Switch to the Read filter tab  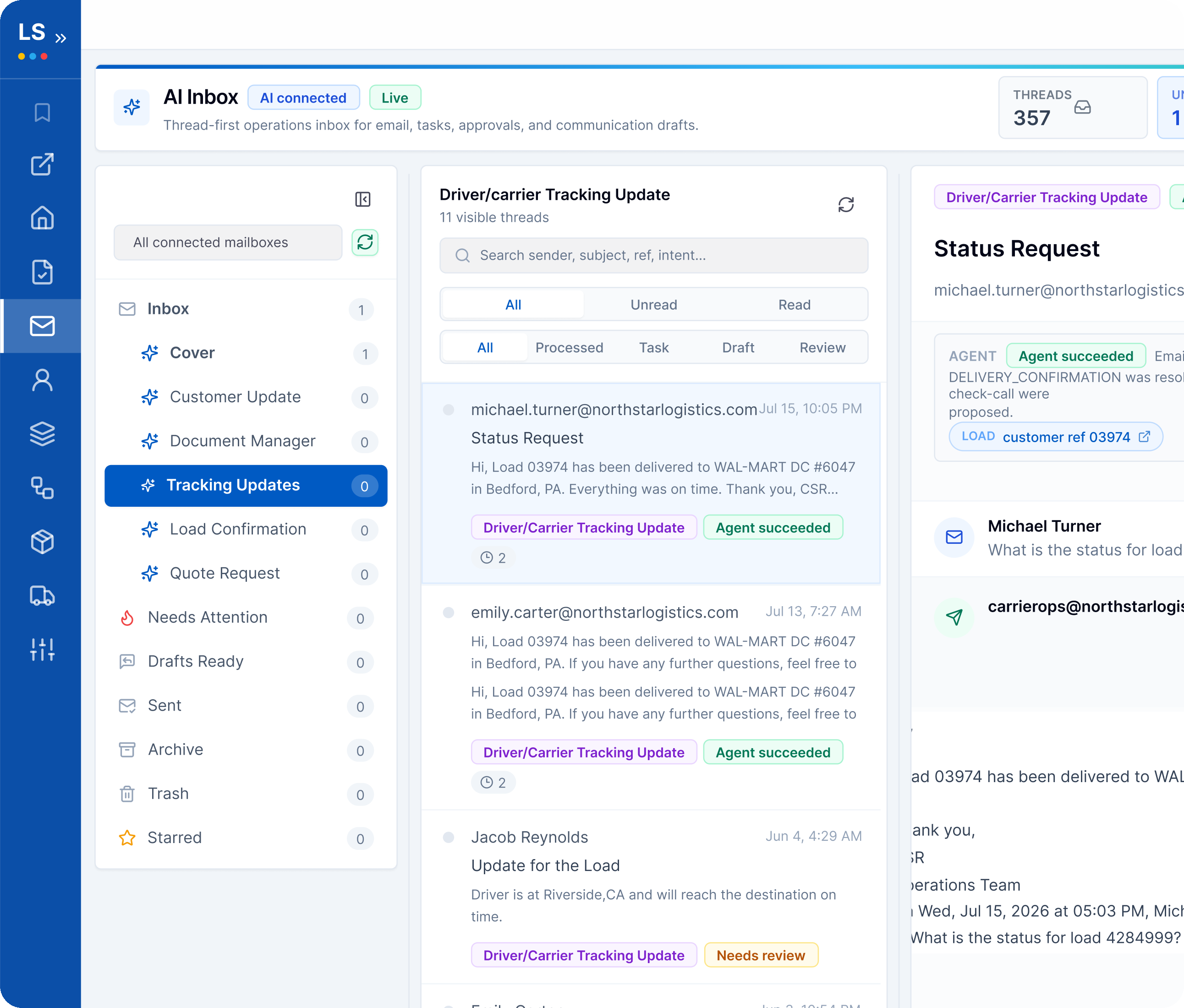(794, 305)
